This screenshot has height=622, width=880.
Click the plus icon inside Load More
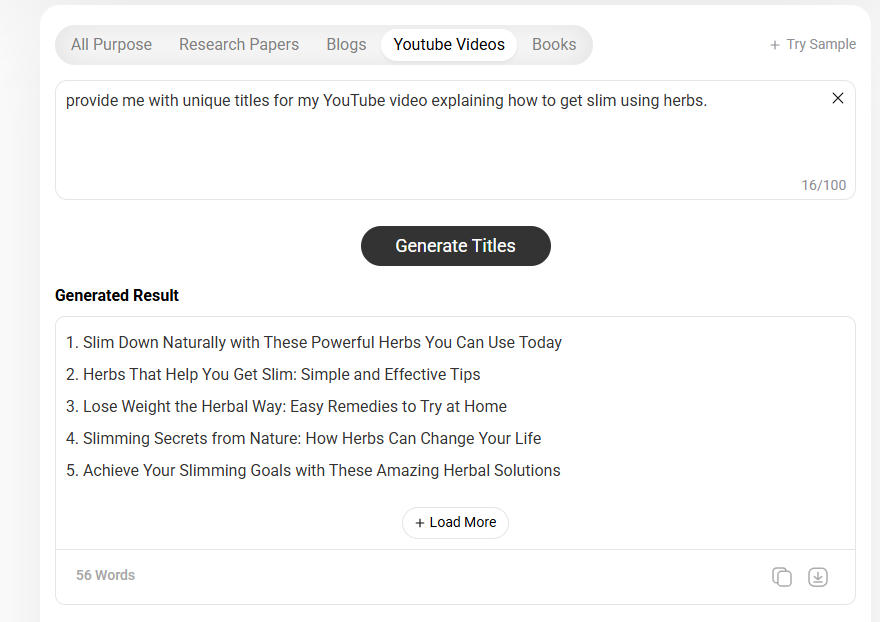pos(420,522)
